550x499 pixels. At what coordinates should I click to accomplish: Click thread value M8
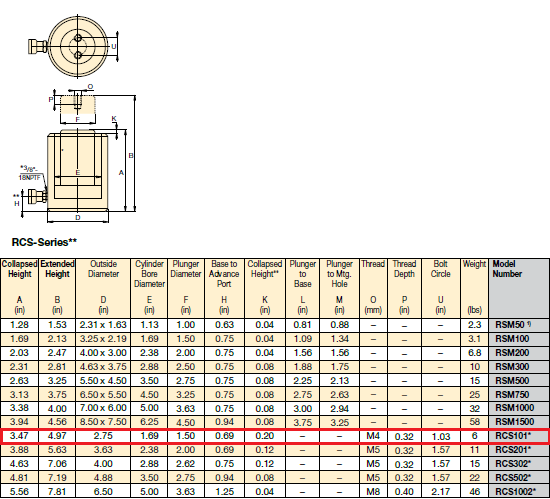[x=373, y=492]
